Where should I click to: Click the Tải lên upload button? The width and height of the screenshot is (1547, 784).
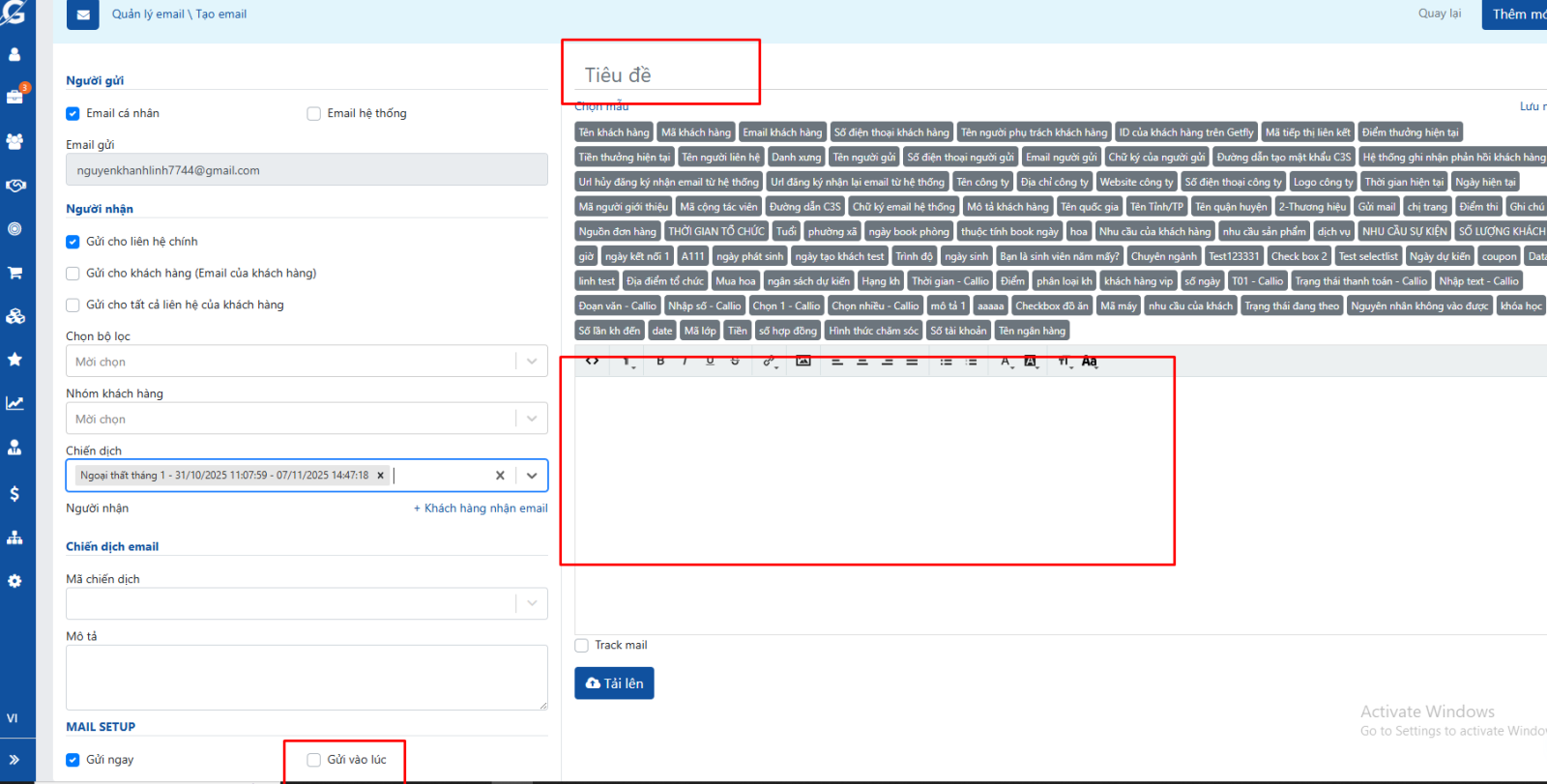[614, 683]
